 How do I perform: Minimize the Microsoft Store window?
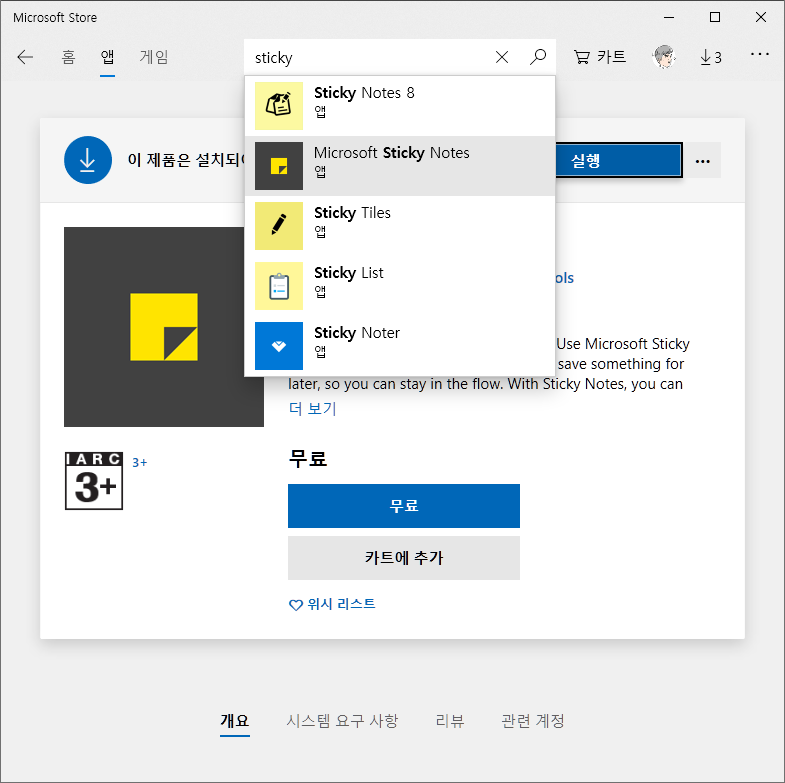(669, 18)
